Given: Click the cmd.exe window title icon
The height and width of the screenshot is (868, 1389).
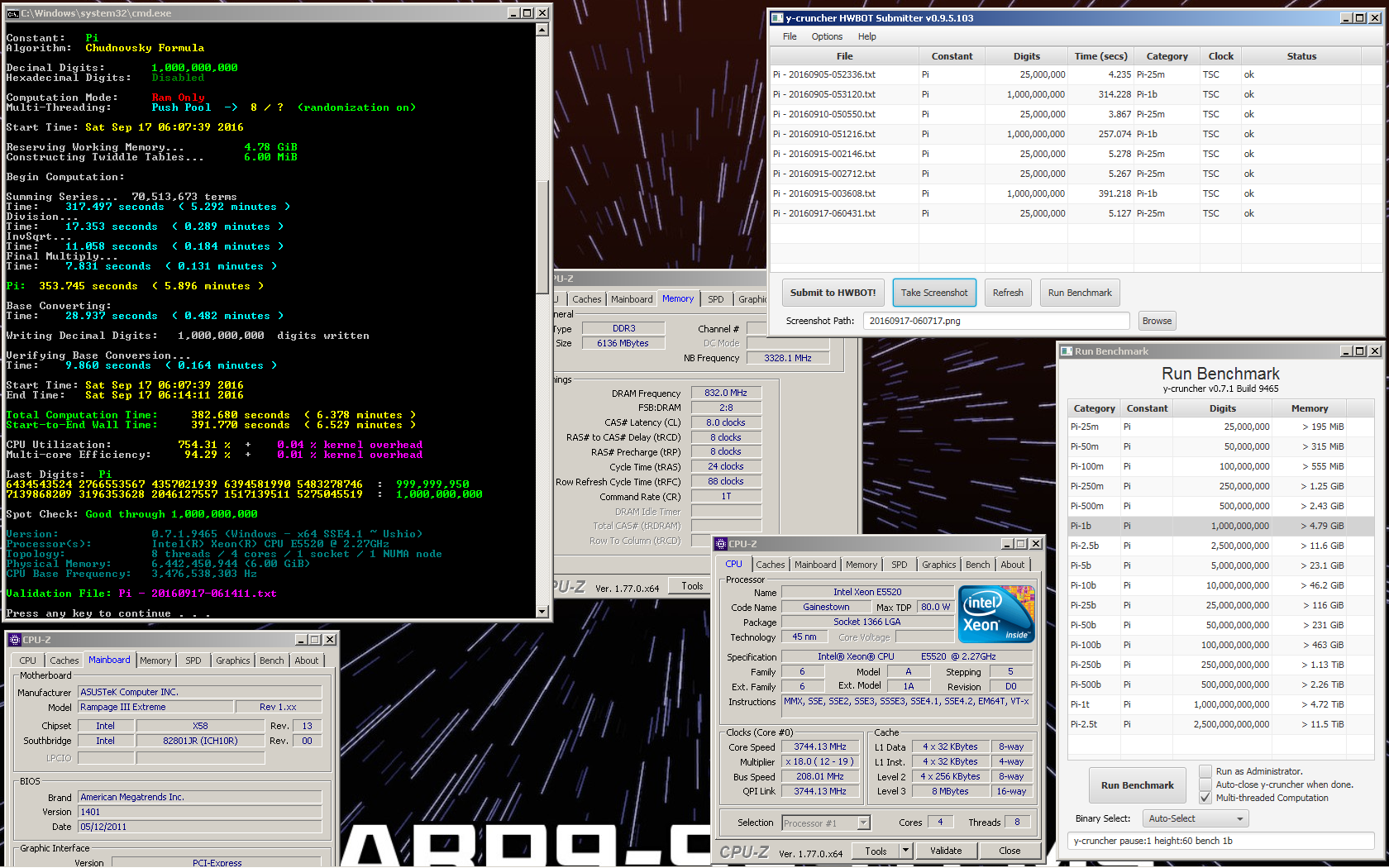Looking at the screenshot, I should click(12, 13).
